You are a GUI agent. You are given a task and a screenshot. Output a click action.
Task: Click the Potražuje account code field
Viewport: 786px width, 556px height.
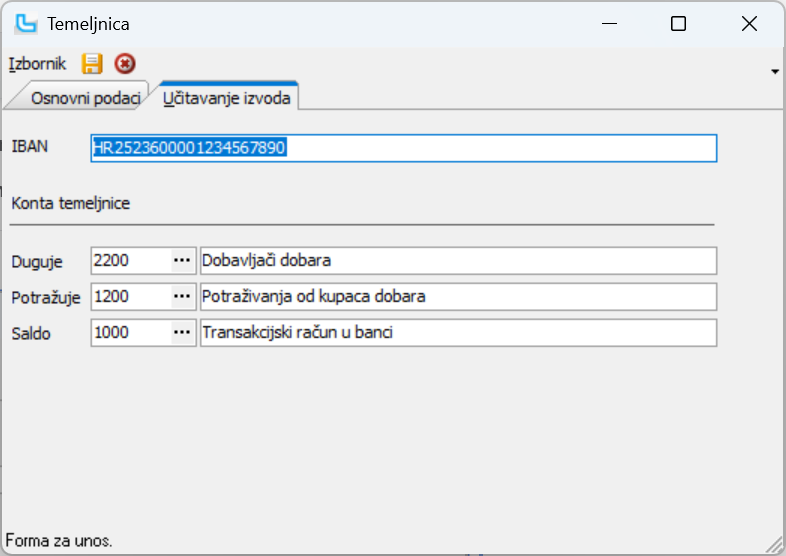(130, 296)
